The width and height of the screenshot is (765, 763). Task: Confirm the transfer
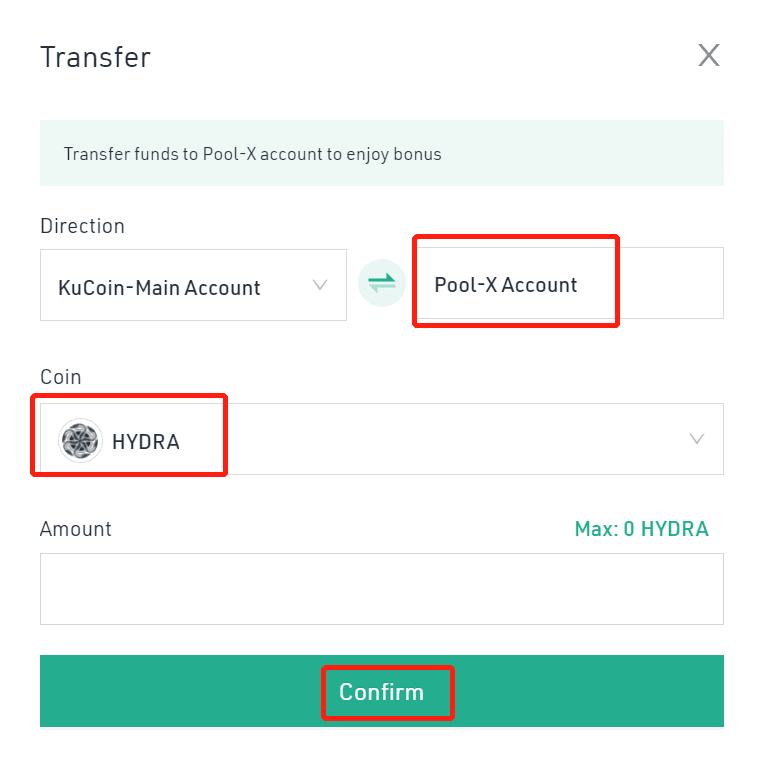tap(382, 691)
